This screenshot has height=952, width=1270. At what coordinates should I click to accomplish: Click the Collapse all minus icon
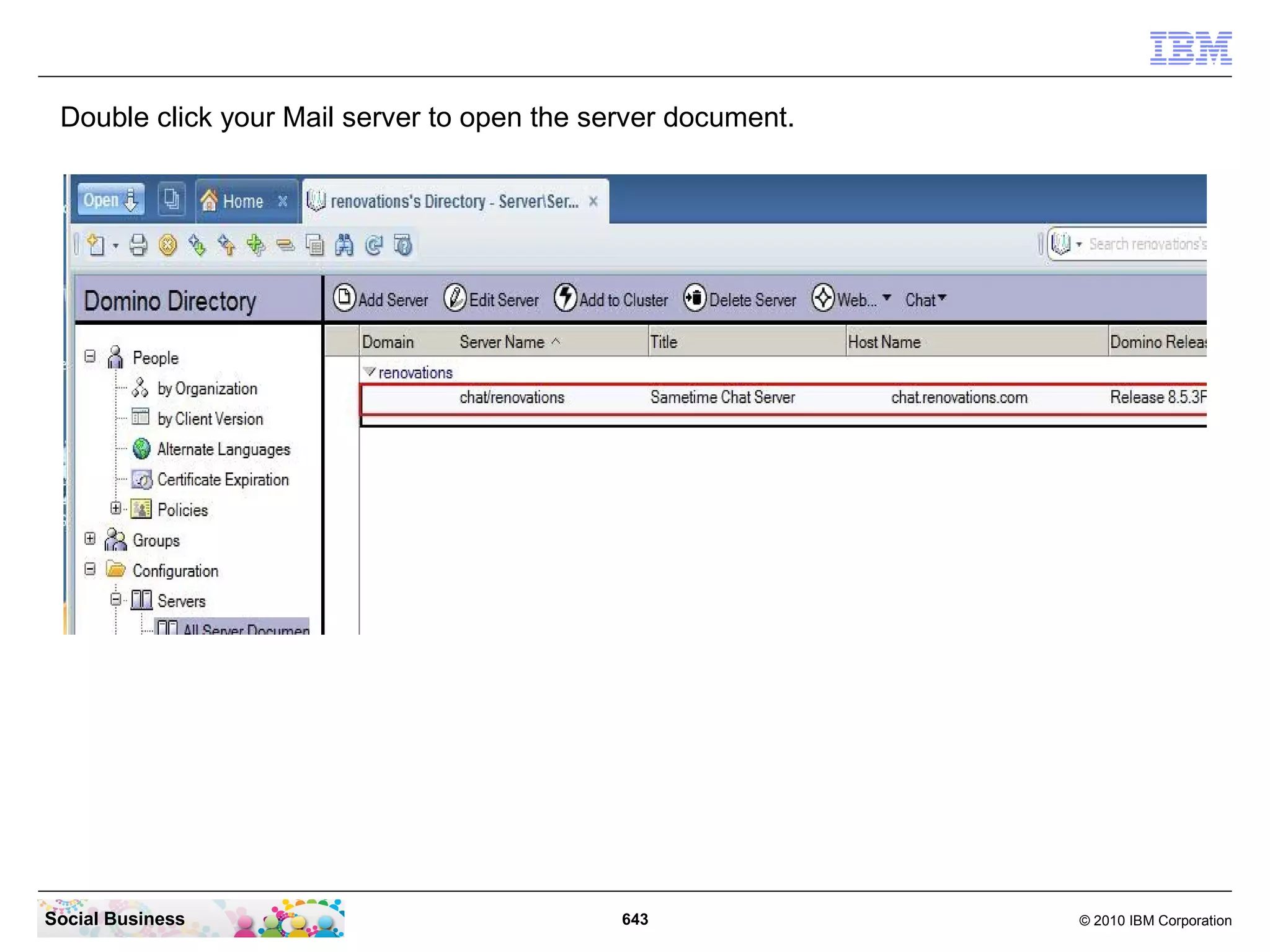coord(285,245)
